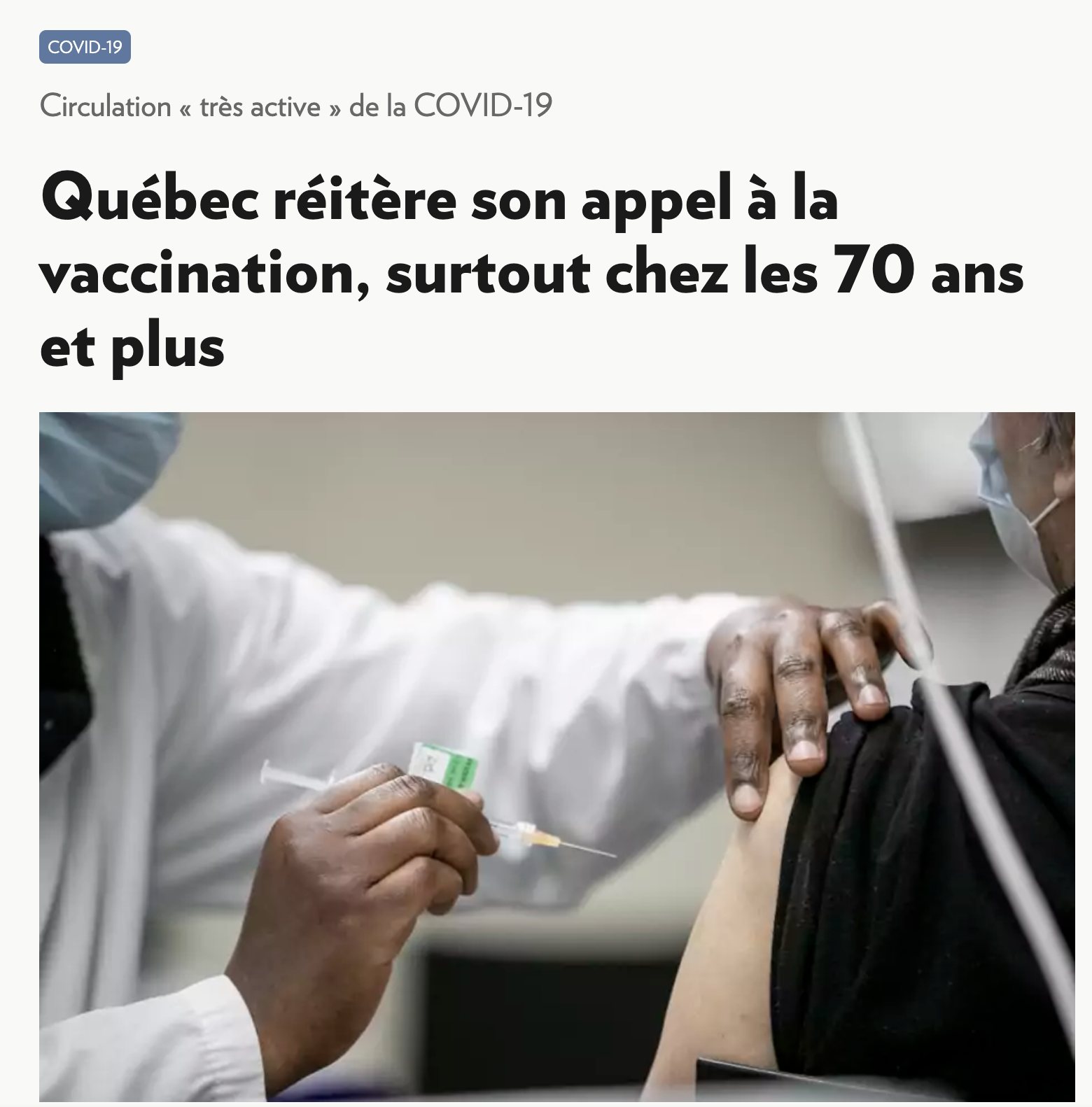Select the "Circulation « très active »" kicker text

tap(190, 106)
